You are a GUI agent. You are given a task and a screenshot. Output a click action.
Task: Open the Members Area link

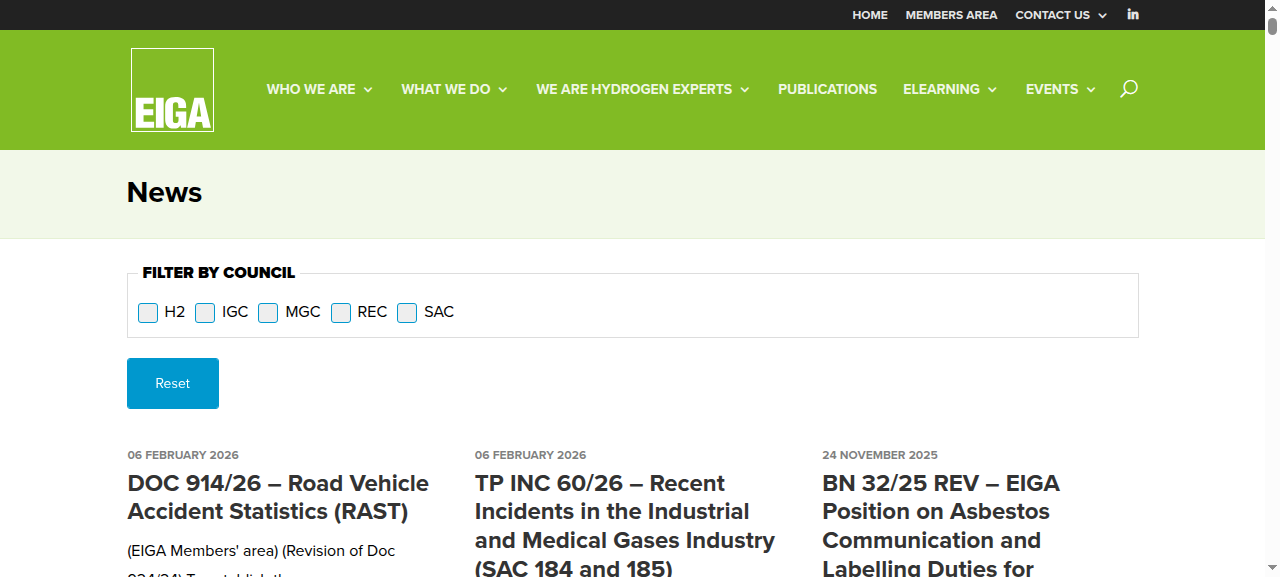pyautogui.click(x=951, y=15)
